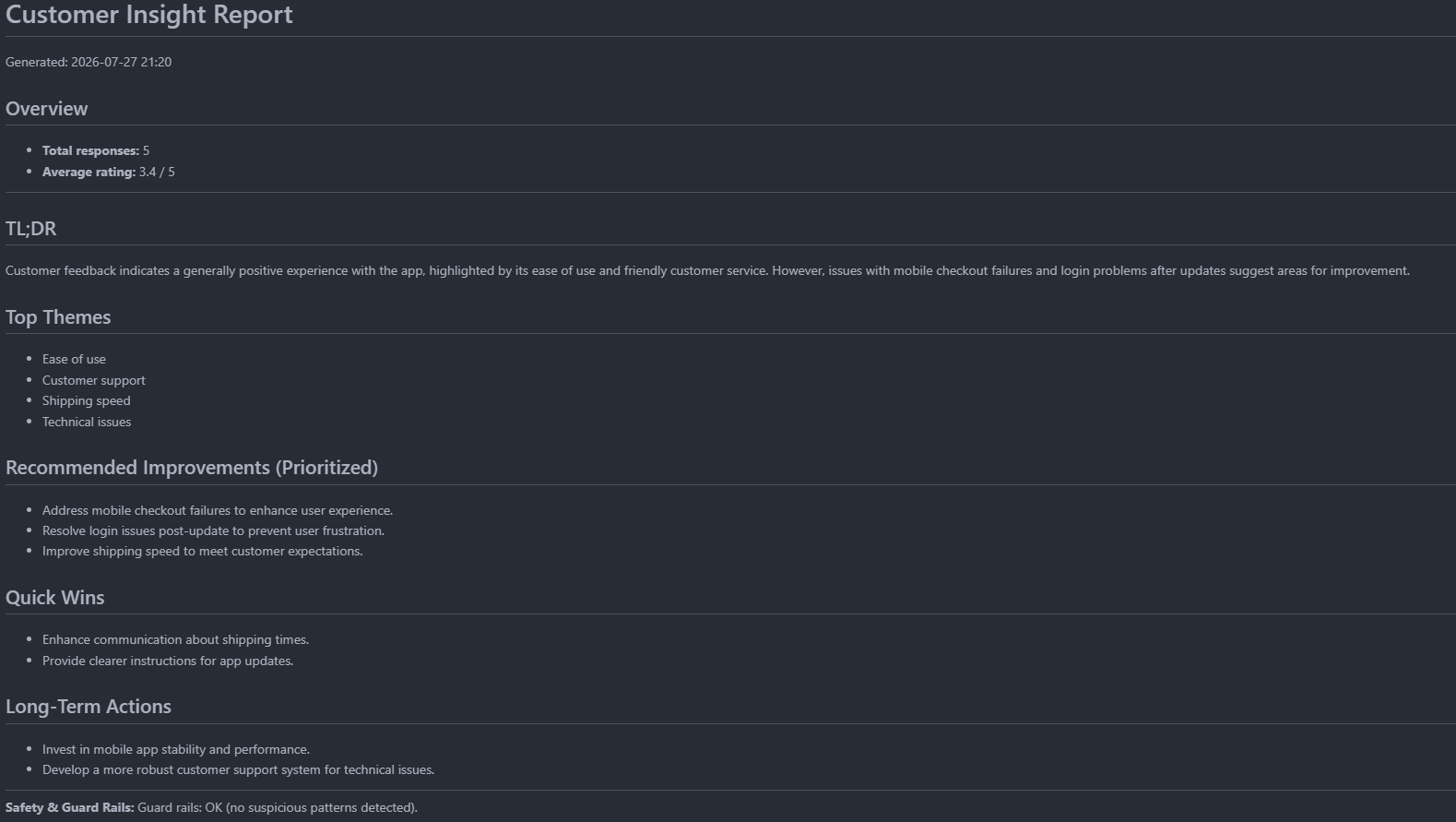Click the Safety & Guard Rails status line
The height and width of the screenshot is (822, 1456).
pos(211,807)
